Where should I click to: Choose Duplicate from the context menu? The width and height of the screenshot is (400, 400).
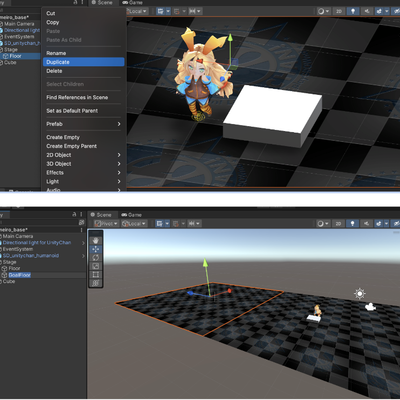point(83,62)
